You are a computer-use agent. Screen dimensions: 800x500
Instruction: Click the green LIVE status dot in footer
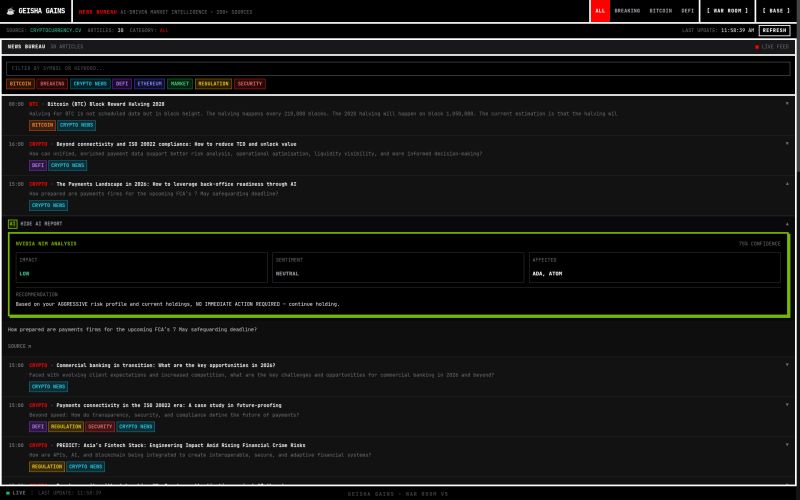[8, 493]
